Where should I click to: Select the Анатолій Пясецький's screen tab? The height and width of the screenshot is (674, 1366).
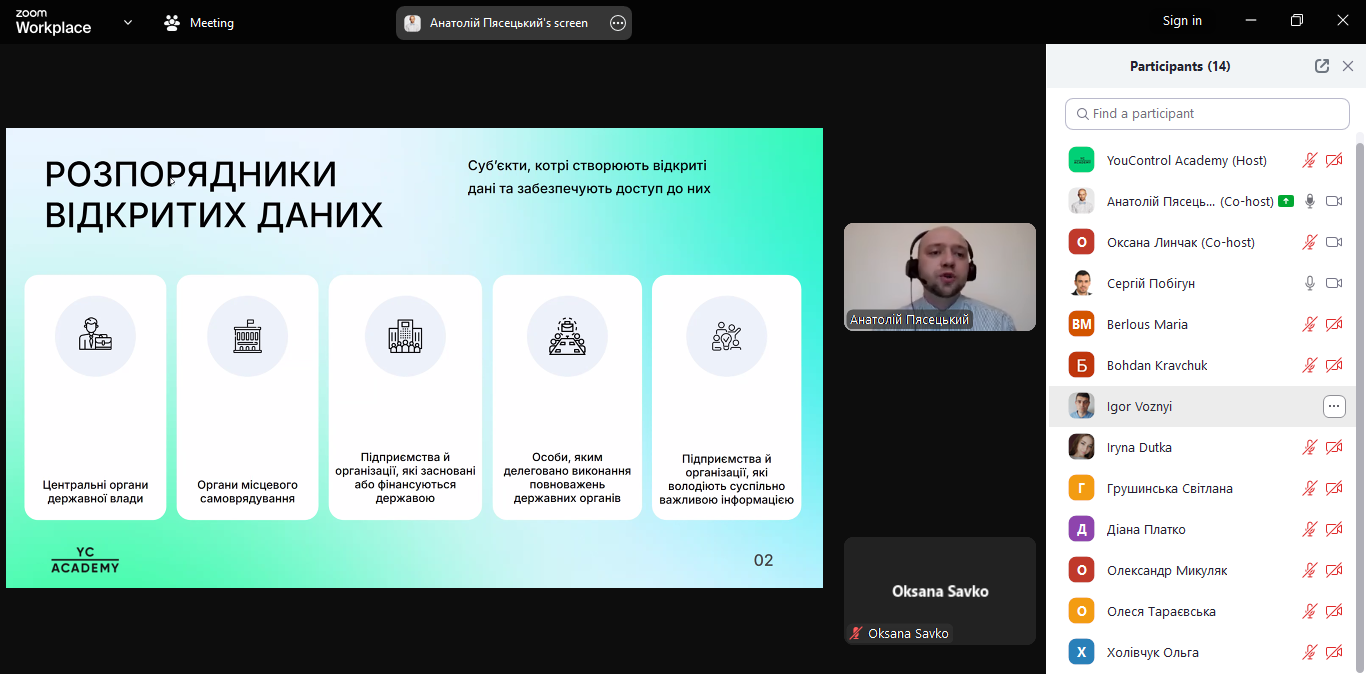point(508,23)
